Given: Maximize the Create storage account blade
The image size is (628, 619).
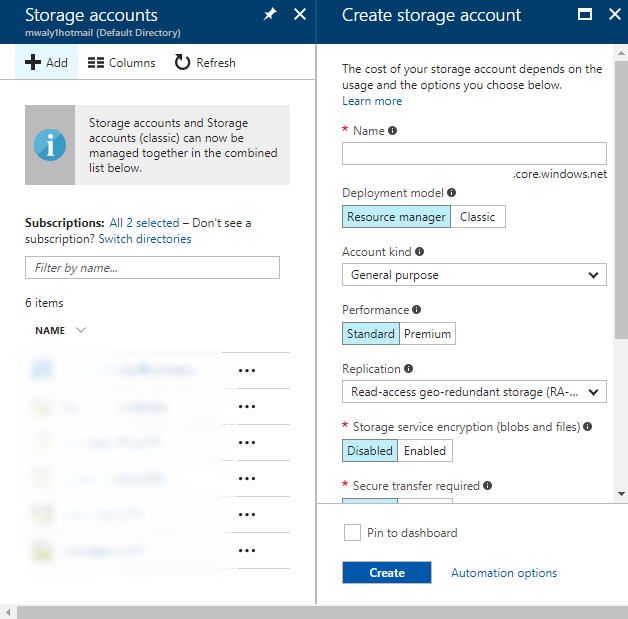Looking at the screenshot, I should [x=585, y=14].
